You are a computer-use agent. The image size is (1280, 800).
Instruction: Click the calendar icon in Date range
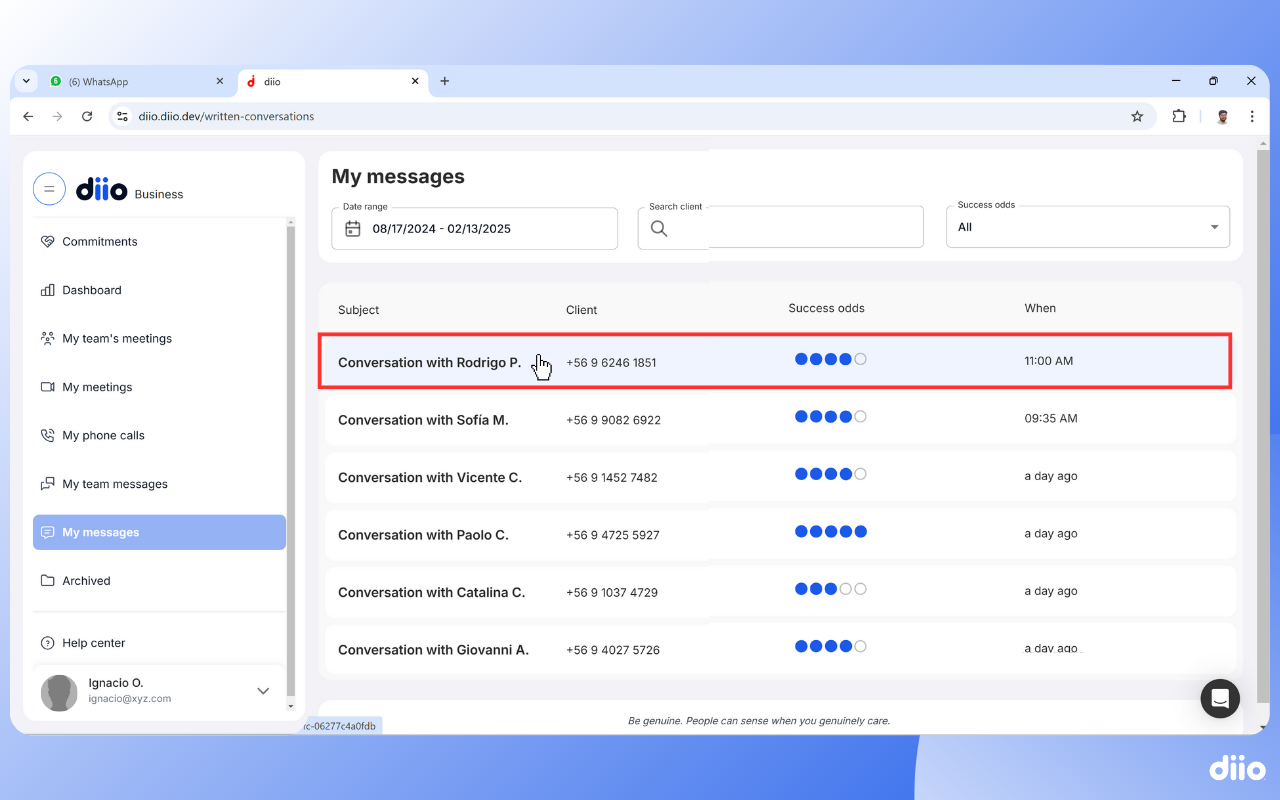pos(353,229)
